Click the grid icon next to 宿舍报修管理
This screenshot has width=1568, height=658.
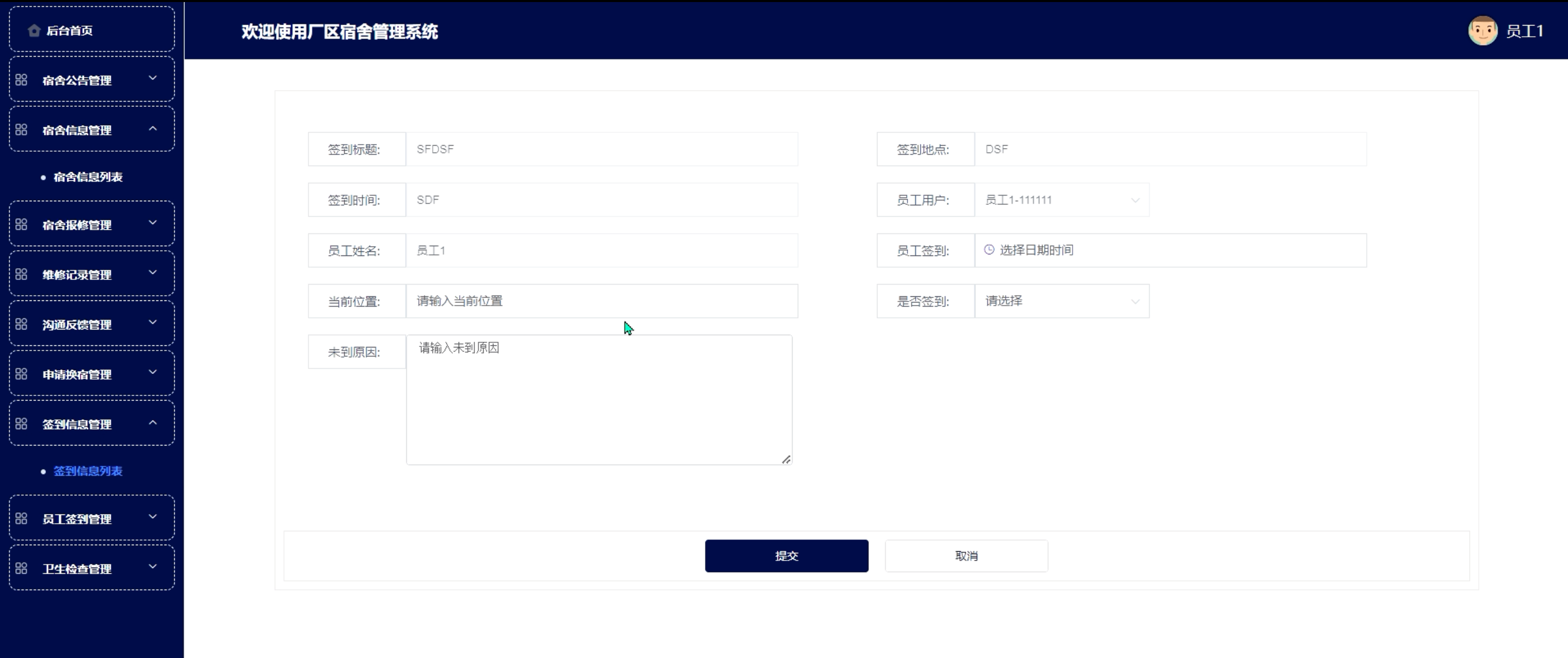click(21, 225)
